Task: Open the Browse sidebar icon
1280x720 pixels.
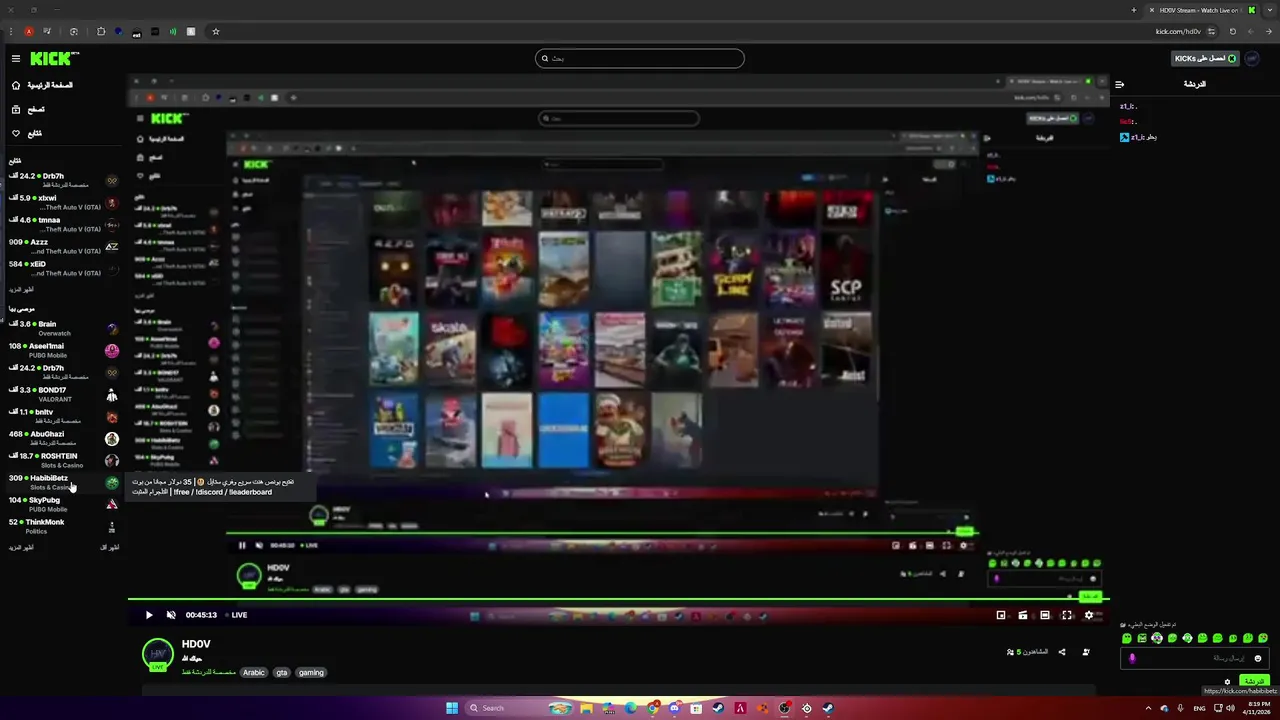Action: (x=16, y=109)
